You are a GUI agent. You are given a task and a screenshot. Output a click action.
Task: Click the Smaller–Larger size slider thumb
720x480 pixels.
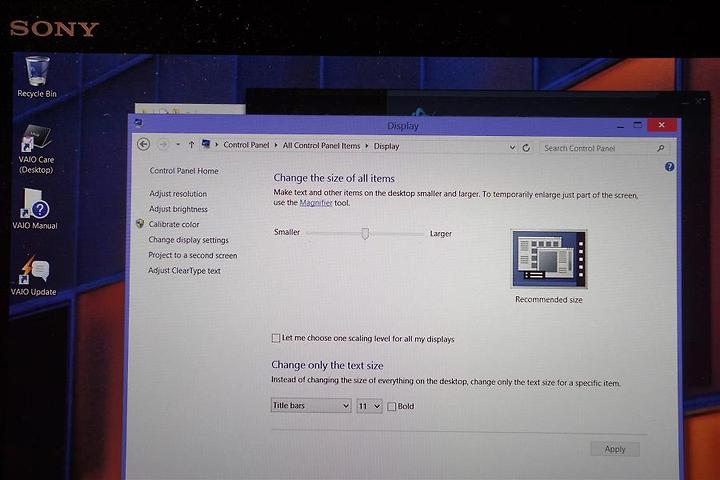365,233
